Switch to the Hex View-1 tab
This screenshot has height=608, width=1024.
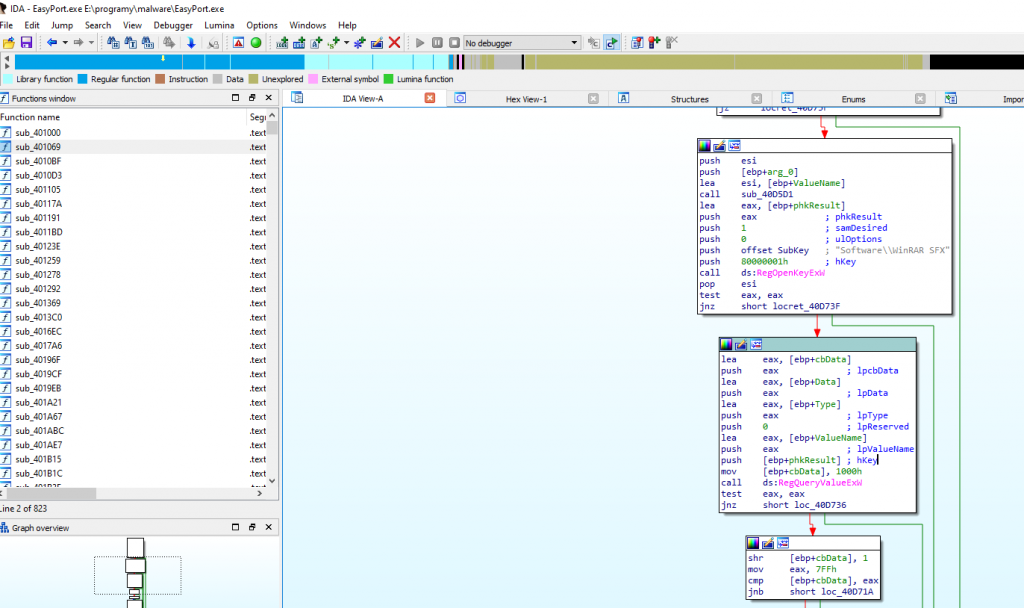[x=526, y=99]
